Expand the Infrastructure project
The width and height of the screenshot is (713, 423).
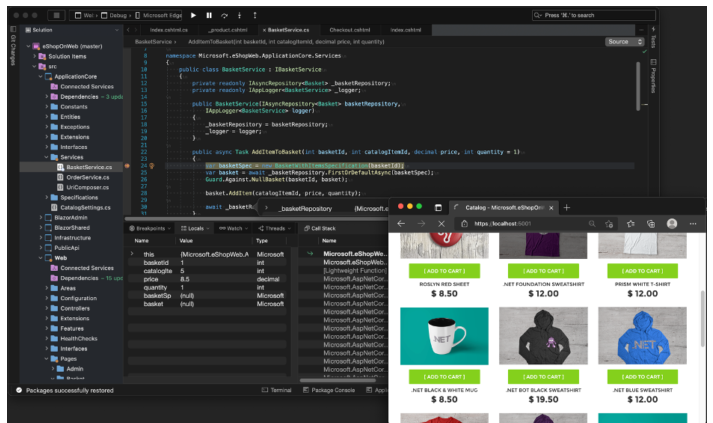tap(40, 238)
